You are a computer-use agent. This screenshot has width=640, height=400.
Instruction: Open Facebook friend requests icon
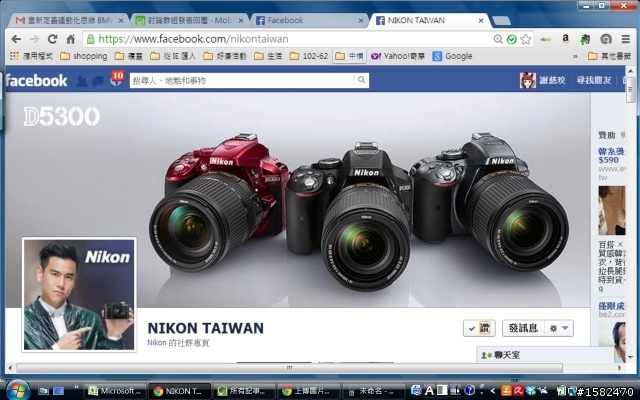pyautogui.click(x=82, y=81)
